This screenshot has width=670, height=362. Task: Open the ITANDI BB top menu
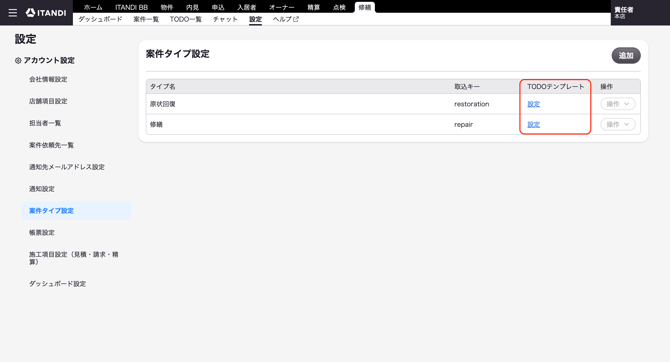coord(131,7)
